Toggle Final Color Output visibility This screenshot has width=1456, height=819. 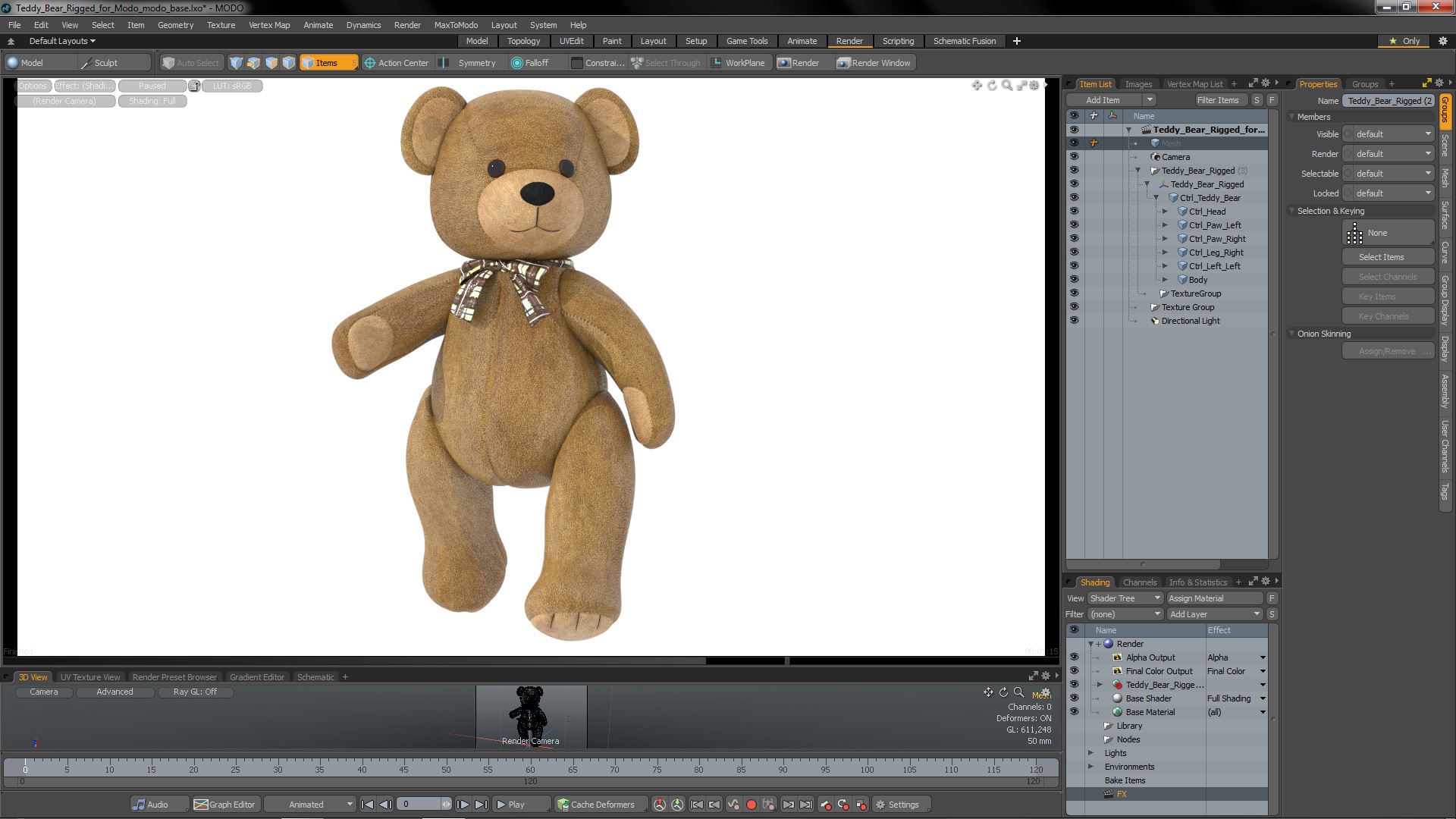pos(1074,671)
